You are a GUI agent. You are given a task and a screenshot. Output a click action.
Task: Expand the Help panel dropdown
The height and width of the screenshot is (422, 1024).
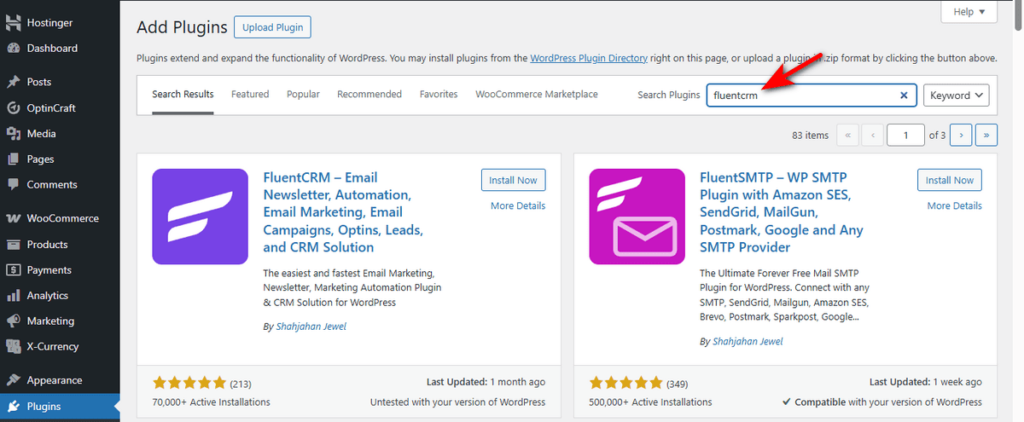coord(968,12)
